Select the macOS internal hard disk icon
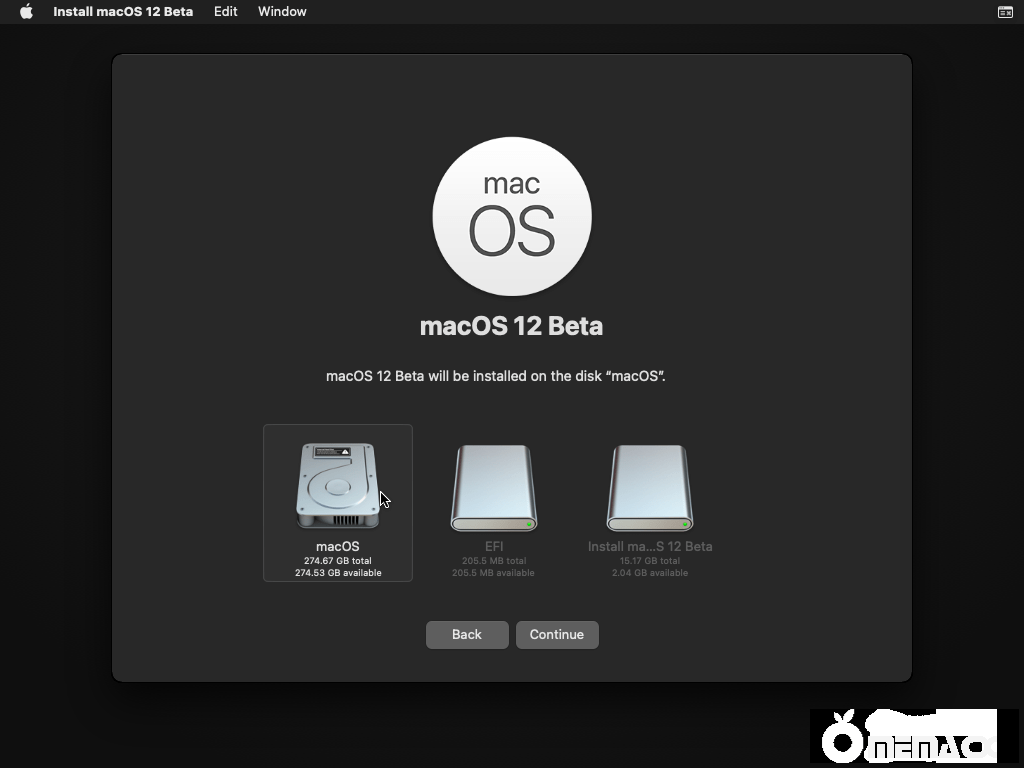 [337, 485]
